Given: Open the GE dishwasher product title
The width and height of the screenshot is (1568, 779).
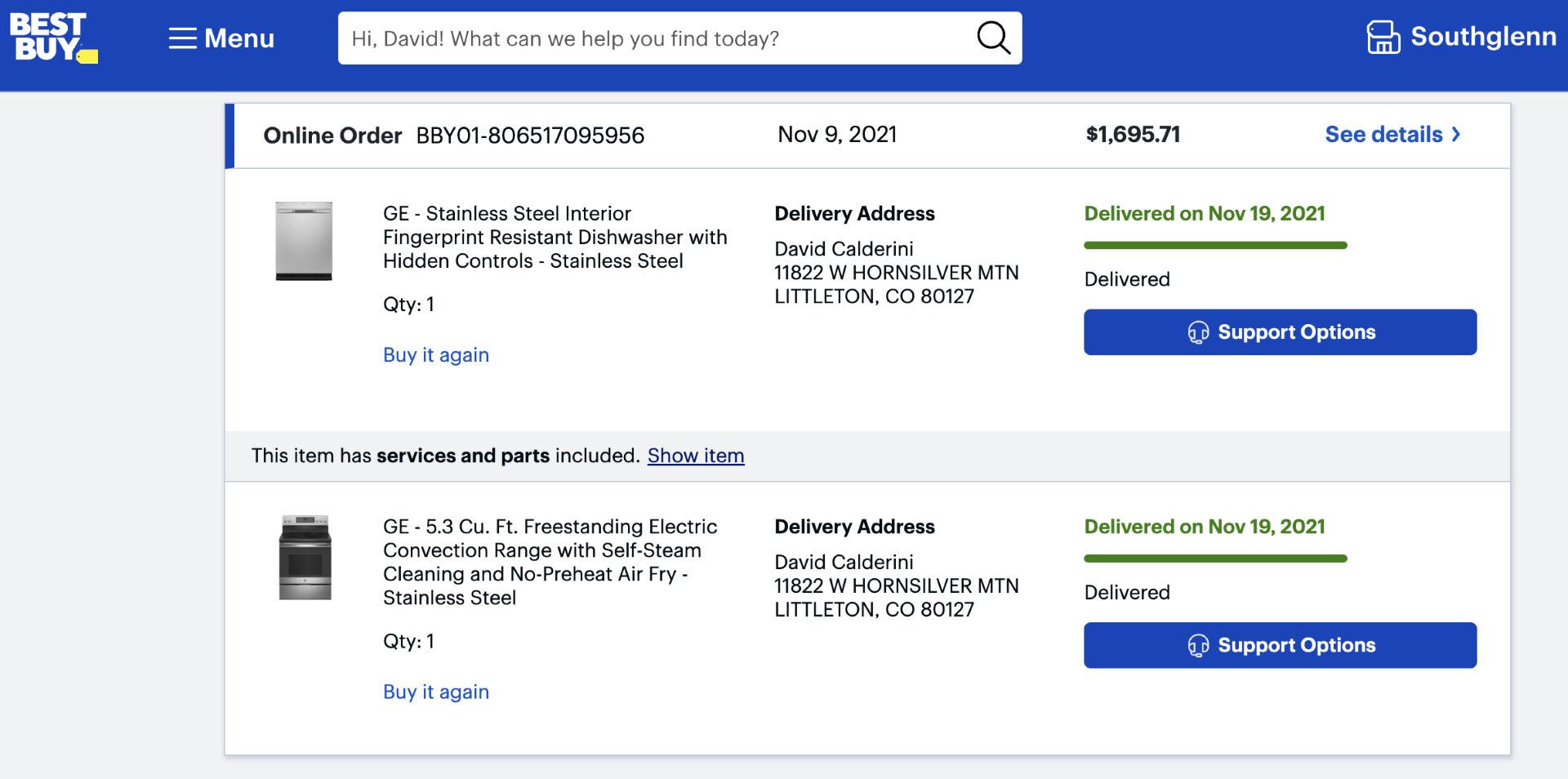Looking at the screenshot, I should [x=555, y=237].
